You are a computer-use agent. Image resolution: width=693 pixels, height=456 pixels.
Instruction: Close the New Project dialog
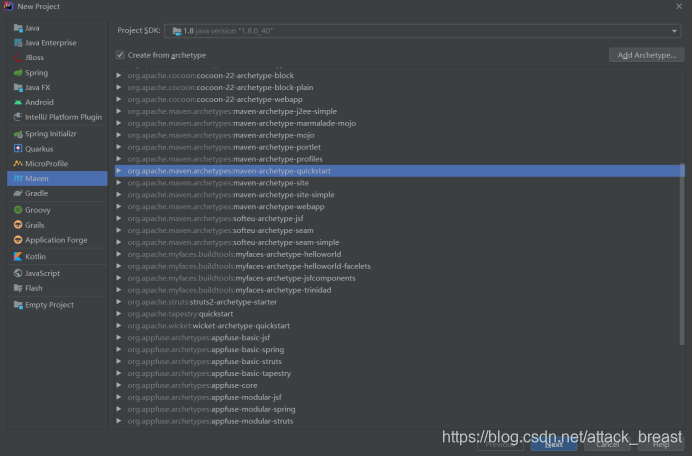click(679, 6)
